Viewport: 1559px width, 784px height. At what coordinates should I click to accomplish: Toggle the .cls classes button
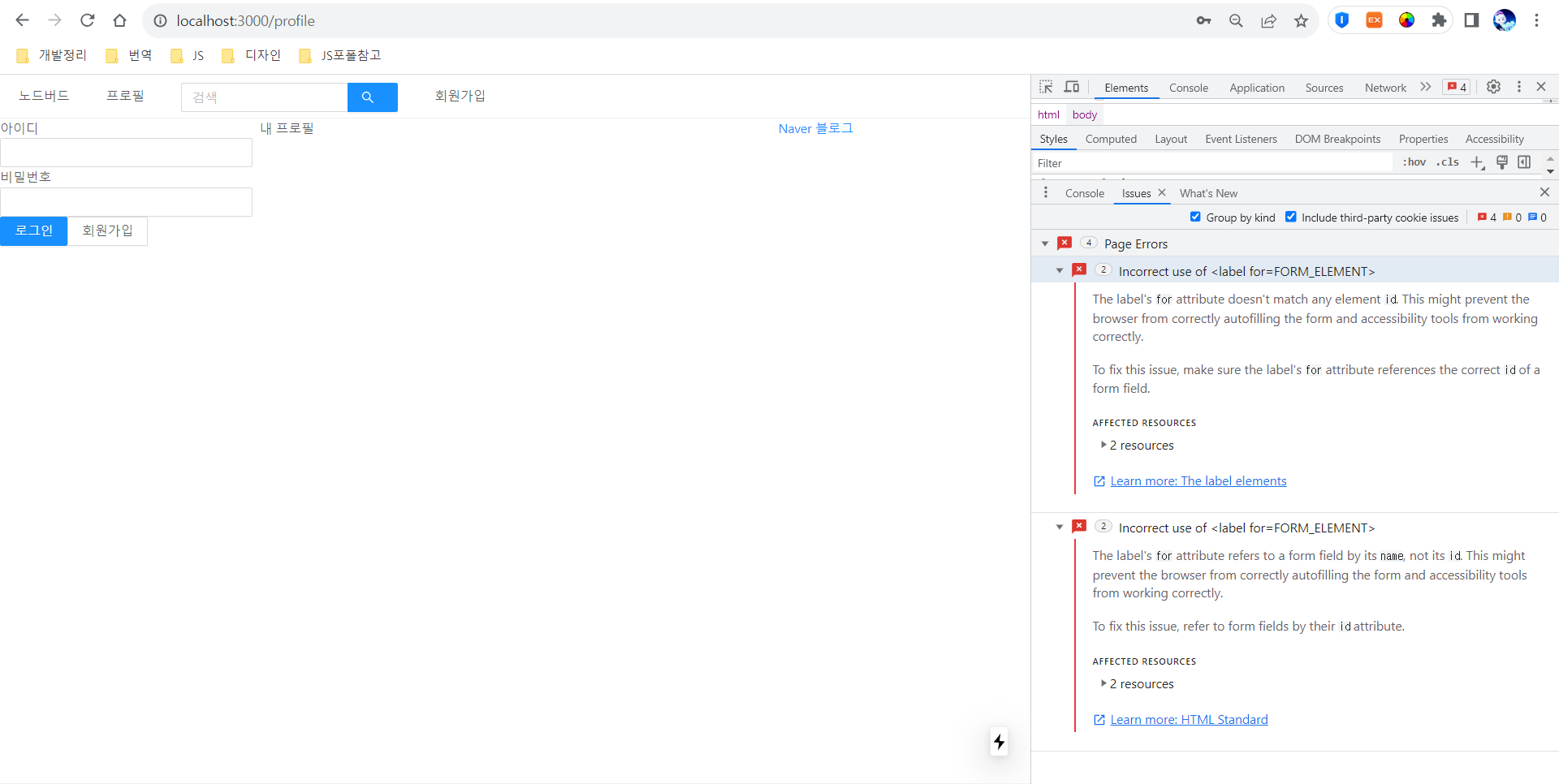tap(1448, 162)
